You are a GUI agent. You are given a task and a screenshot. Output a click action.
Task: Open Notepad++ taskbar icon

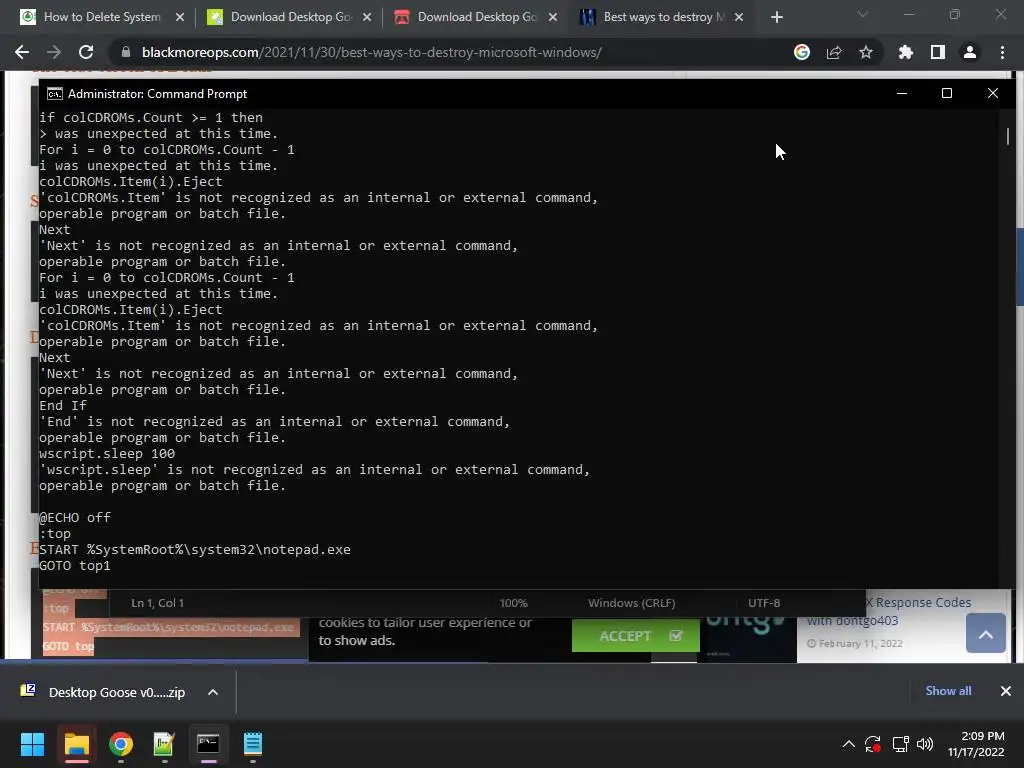click(164, 744)
